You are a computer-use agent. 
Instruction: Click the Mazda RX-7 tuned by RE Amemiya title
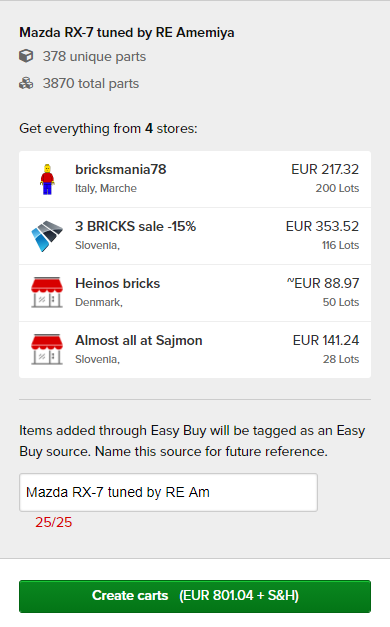point(127,32)
